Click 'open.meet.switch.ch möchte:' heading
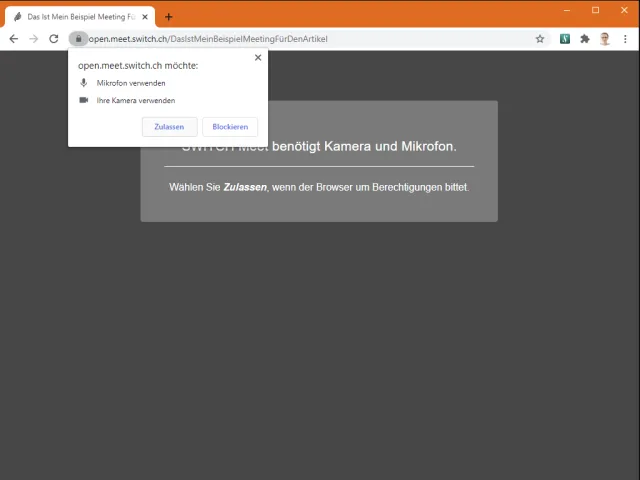 pos(138,66)
